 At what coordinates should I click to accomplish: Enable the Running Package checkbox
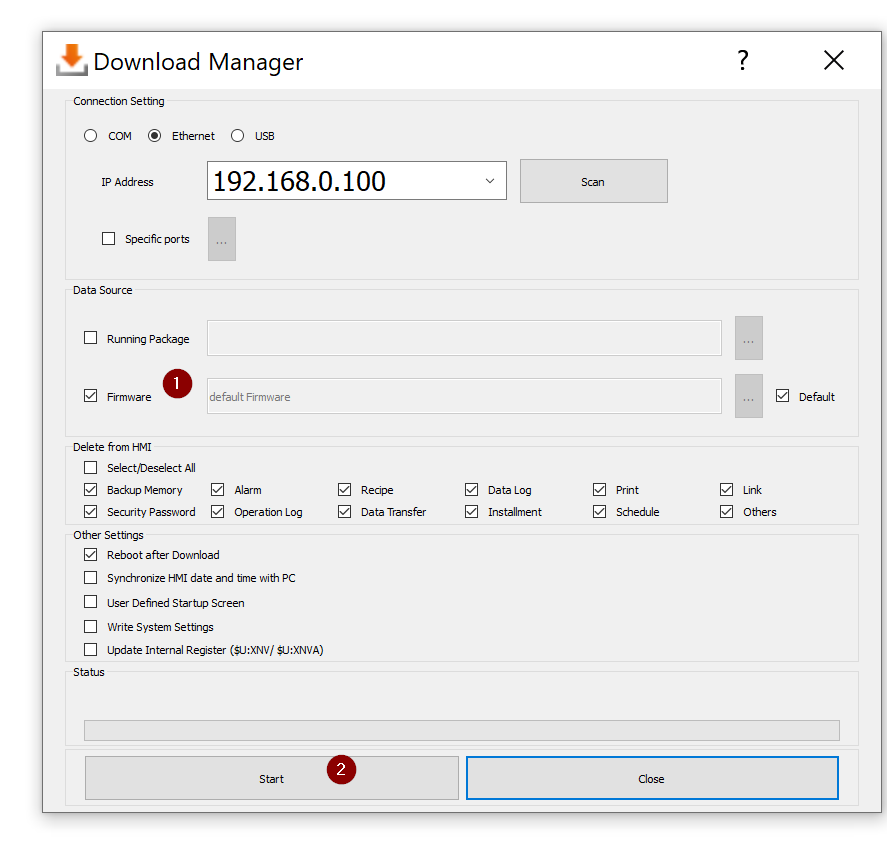point(91,339)
